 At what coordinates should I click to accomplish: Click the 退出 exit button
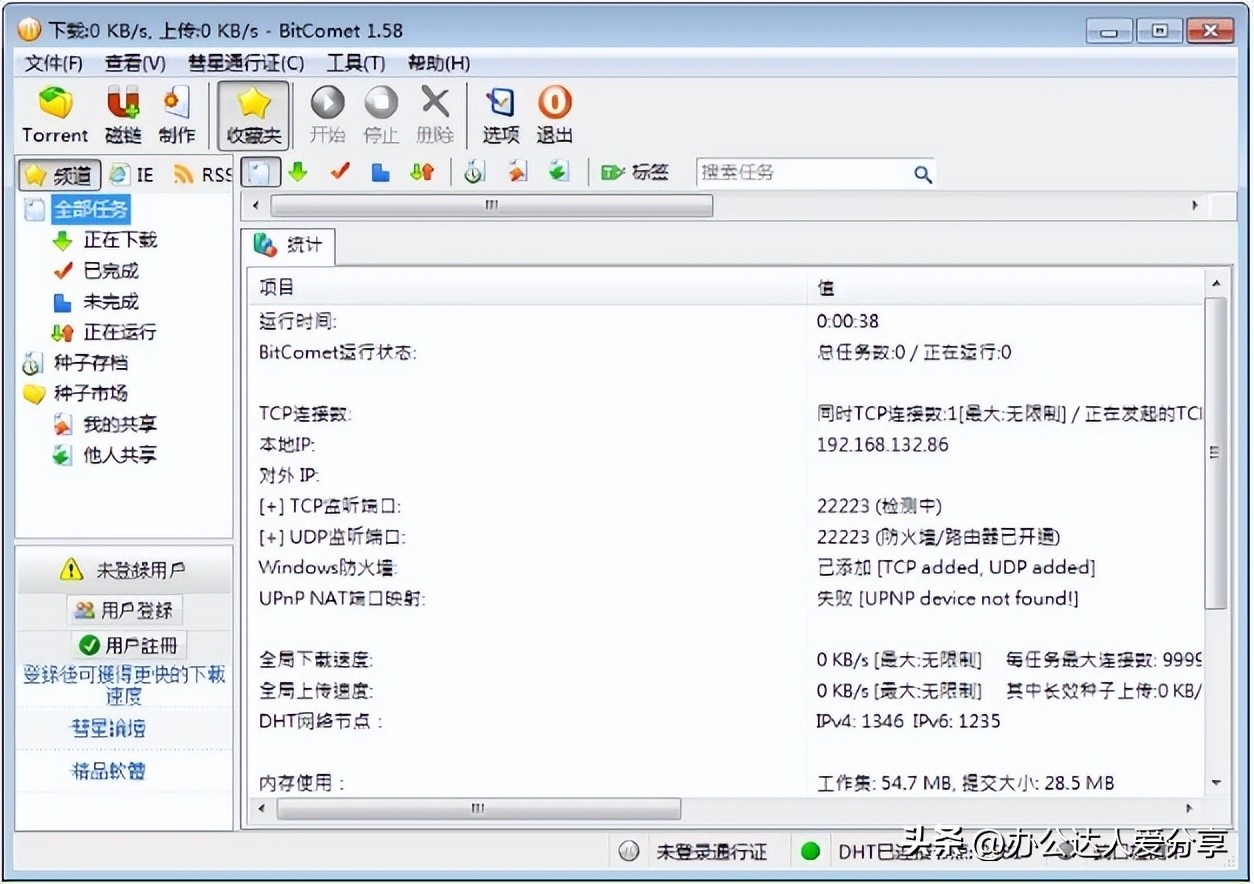pos(555,115)
